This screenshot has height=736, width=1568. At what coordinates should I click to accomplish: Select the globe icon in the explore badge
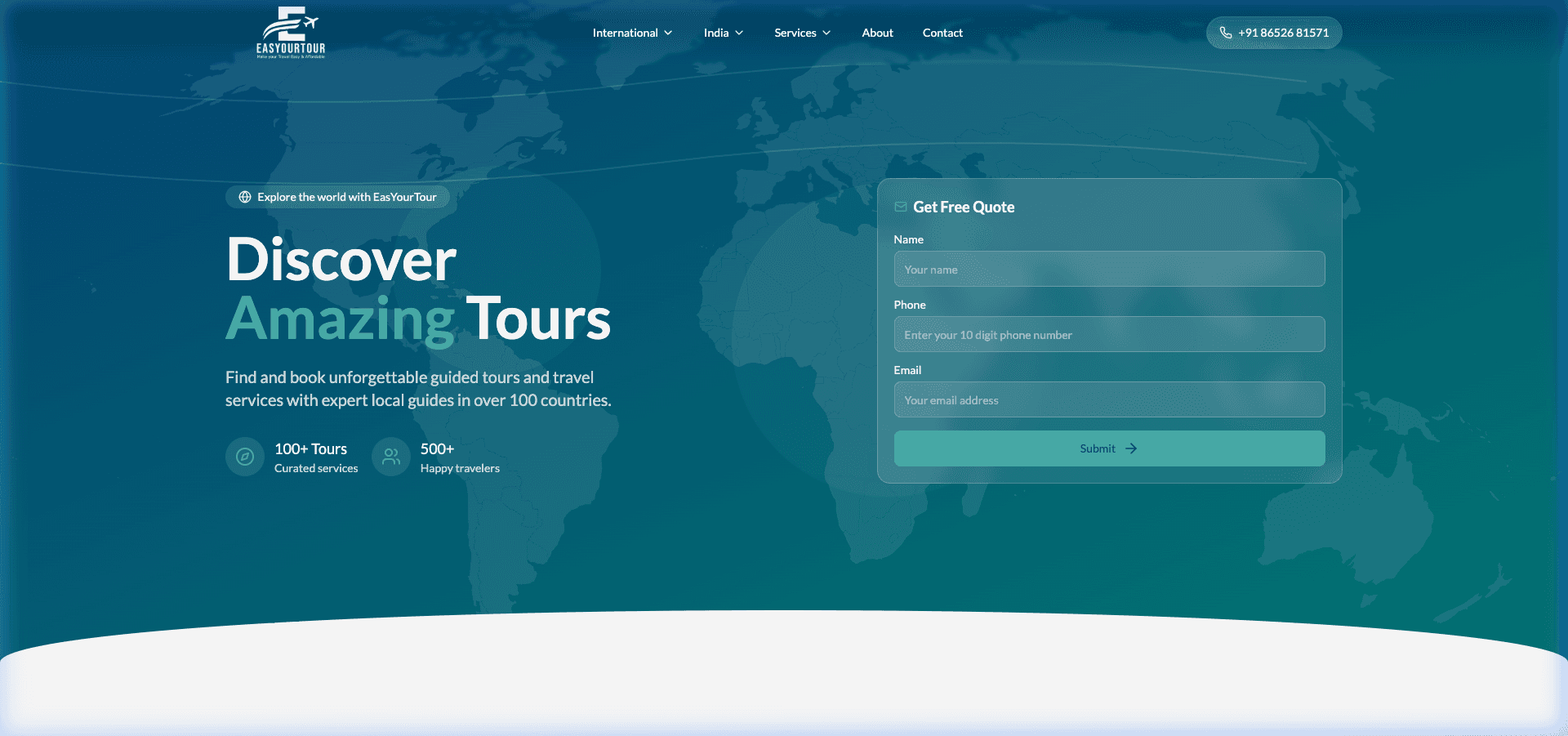pyautogui.click(x=244, y=197)
